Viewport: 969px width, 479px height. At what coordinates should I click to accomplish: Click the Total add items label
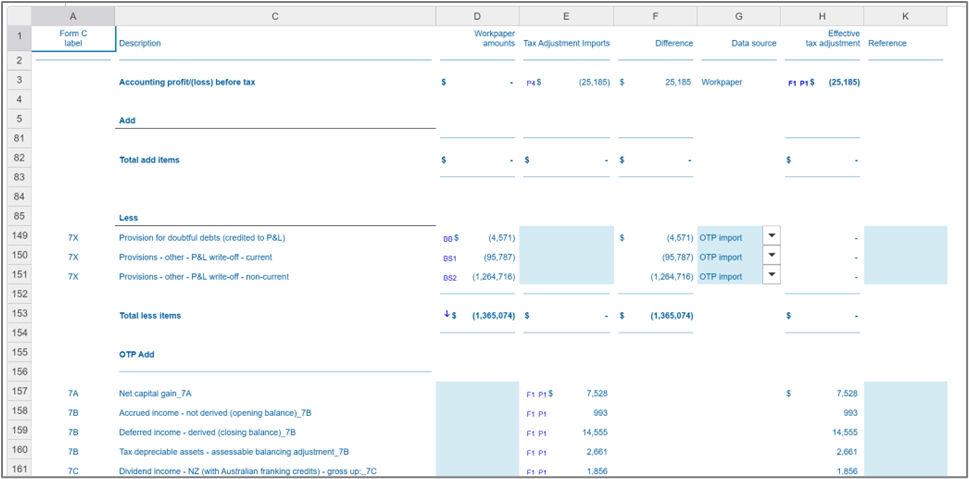tap(149, 159)
